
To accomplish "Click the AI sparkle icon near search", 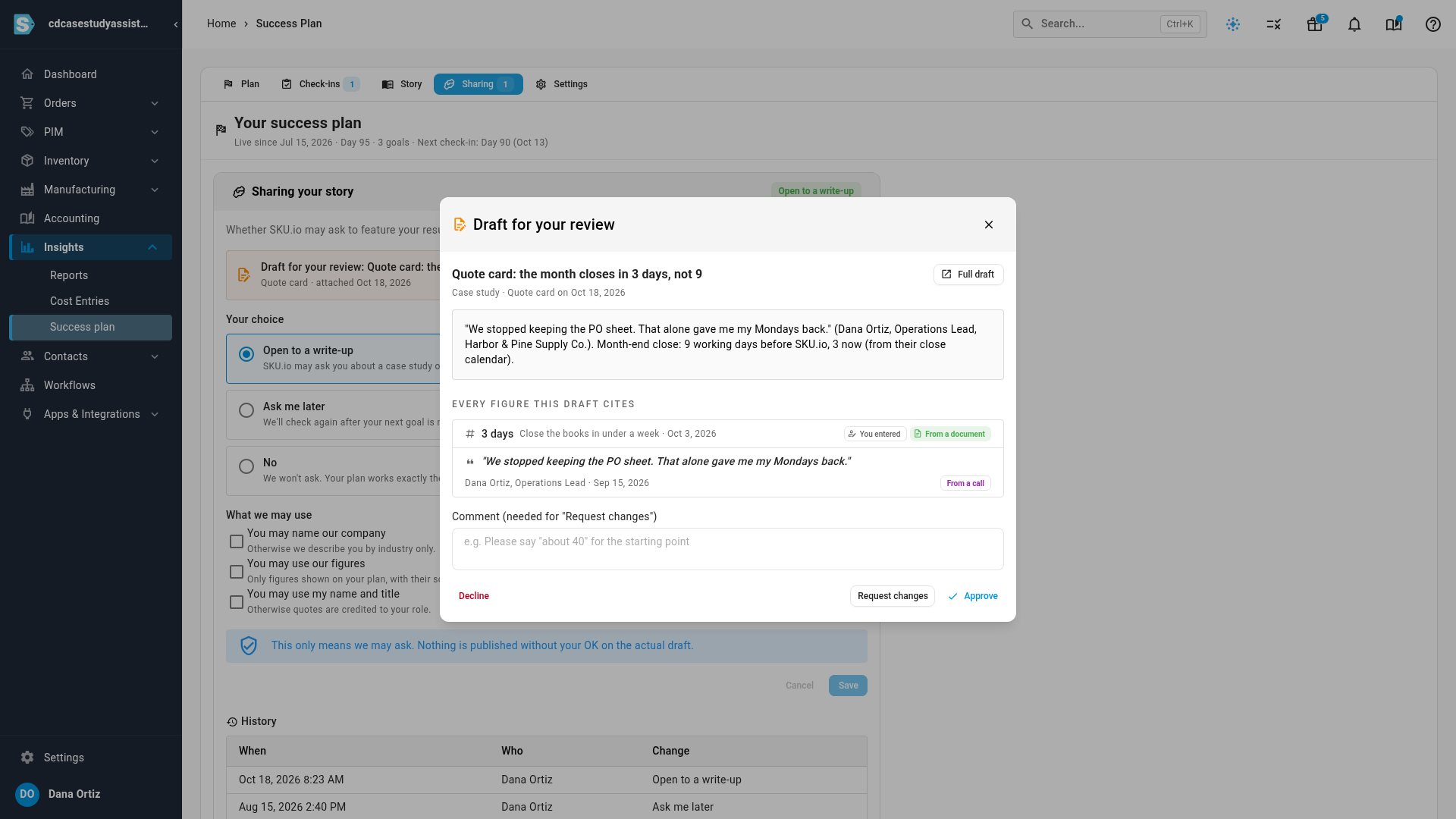I will coord(1233,24).
